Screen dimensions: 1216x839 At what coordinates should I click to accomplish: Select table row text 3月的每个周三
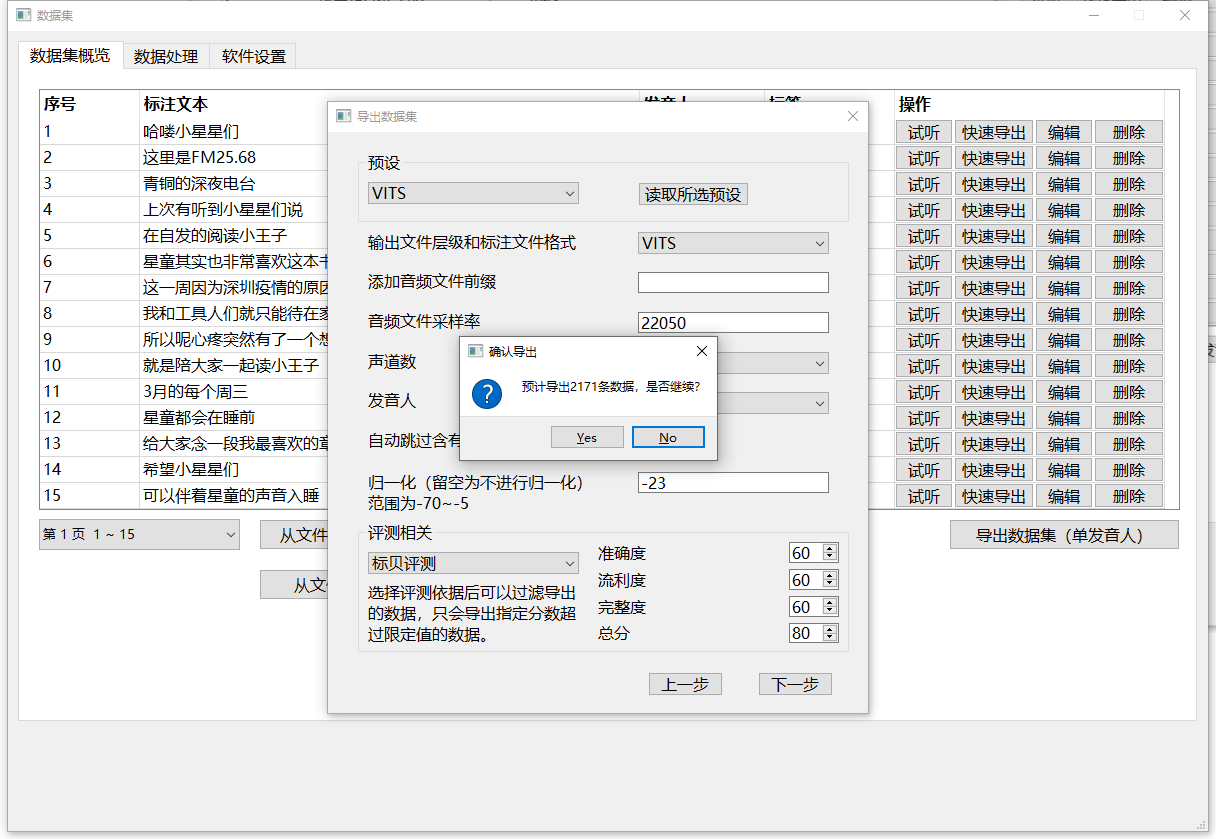(x=194, y=391)
